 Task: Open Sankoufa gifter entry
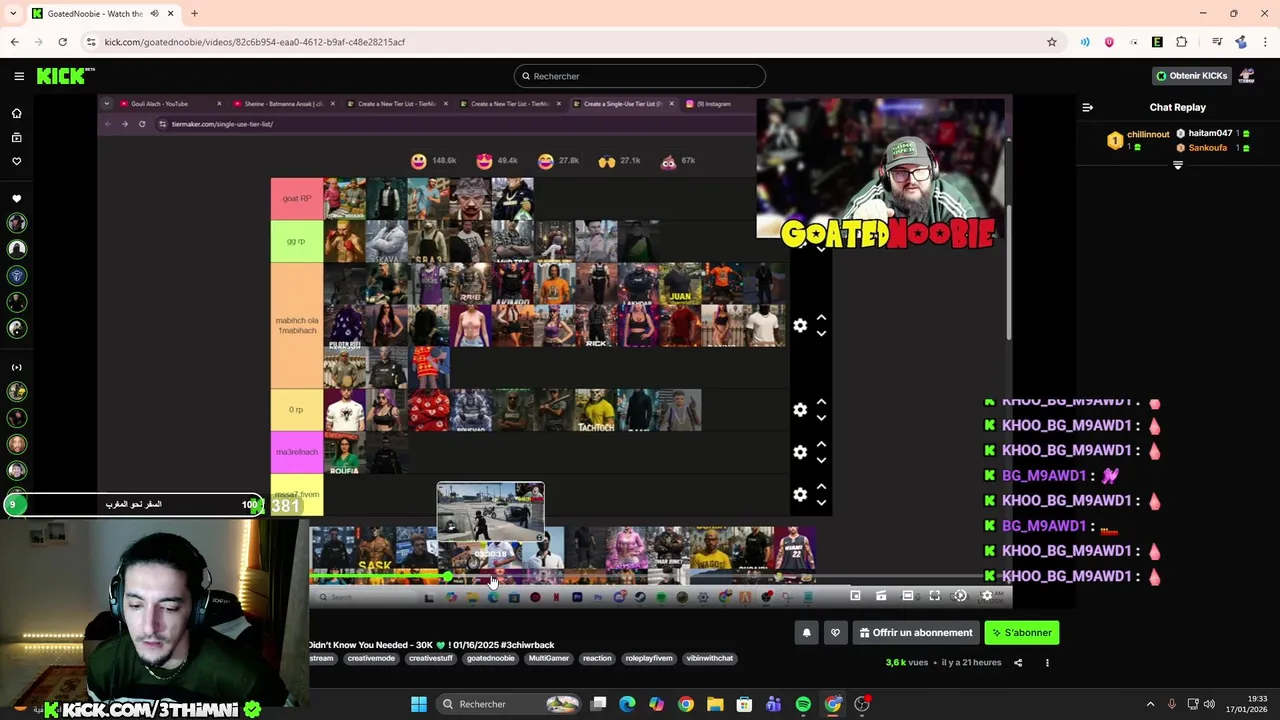(1212, 148)
